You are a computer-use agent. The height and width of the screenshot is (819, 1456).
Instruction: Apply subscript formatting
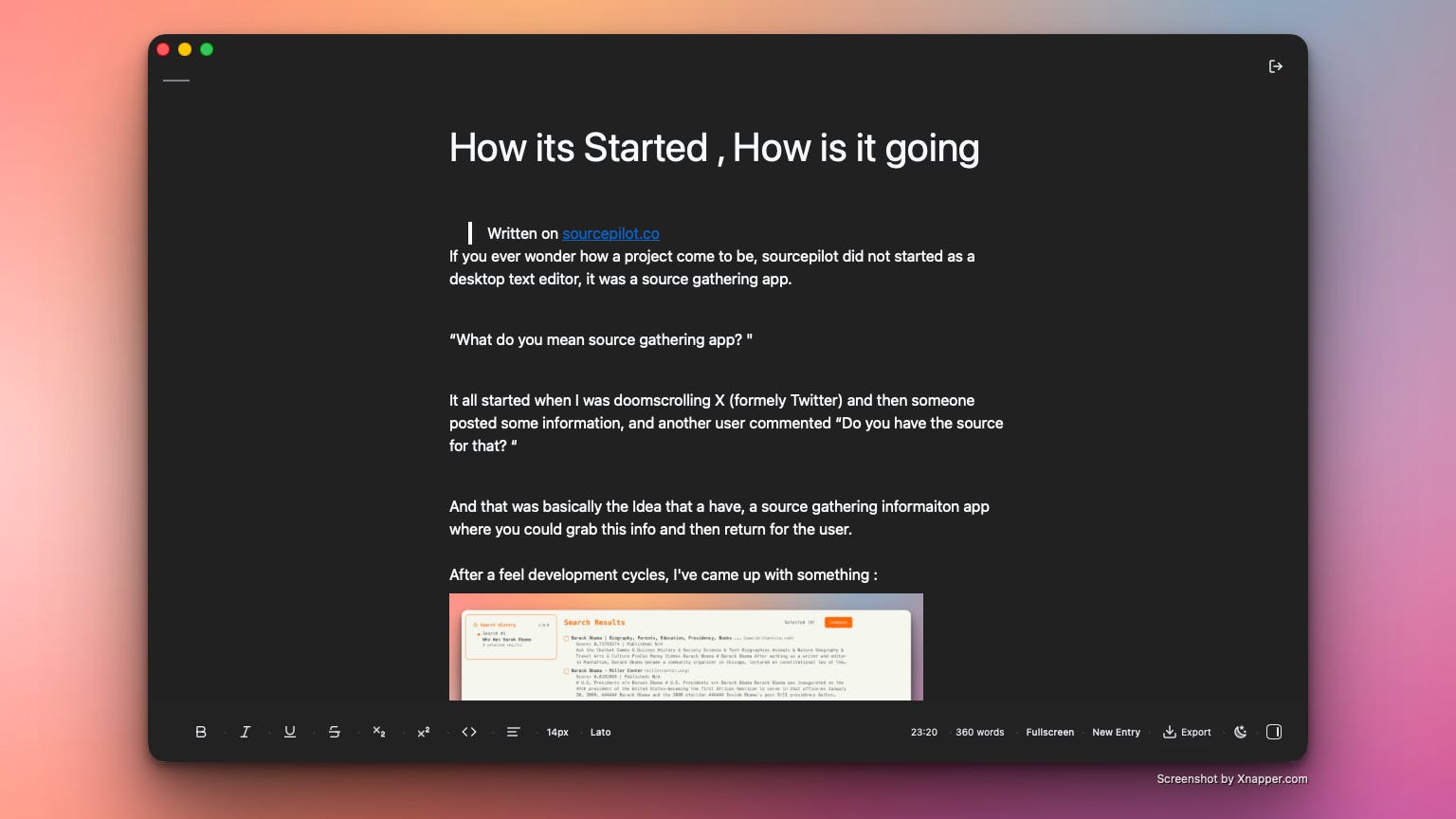[379, 732]
